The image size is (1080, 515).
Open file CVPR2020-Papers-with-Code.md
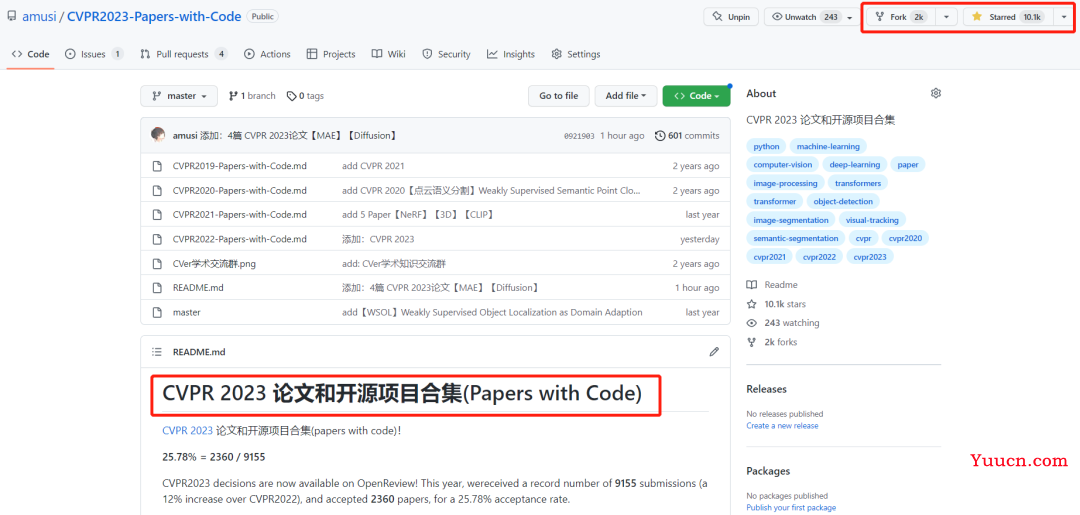click(240, 190)
